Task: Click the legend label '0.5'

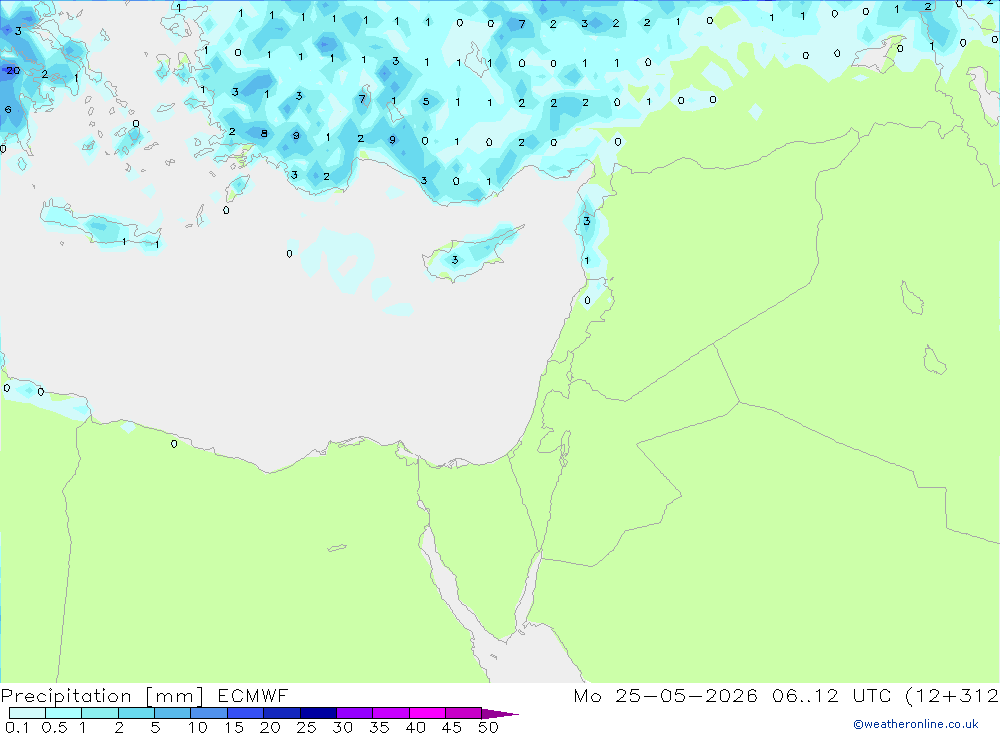Action: [x=54, y=727]
